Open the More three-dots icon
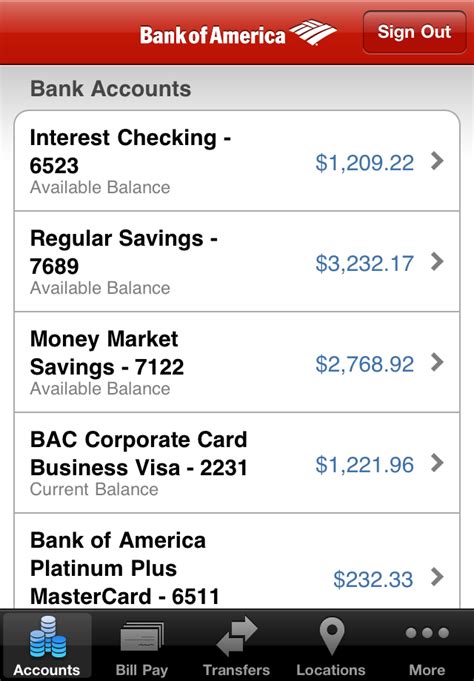The width and height of the screenshot is (474, 681). (x=427, y=633)
